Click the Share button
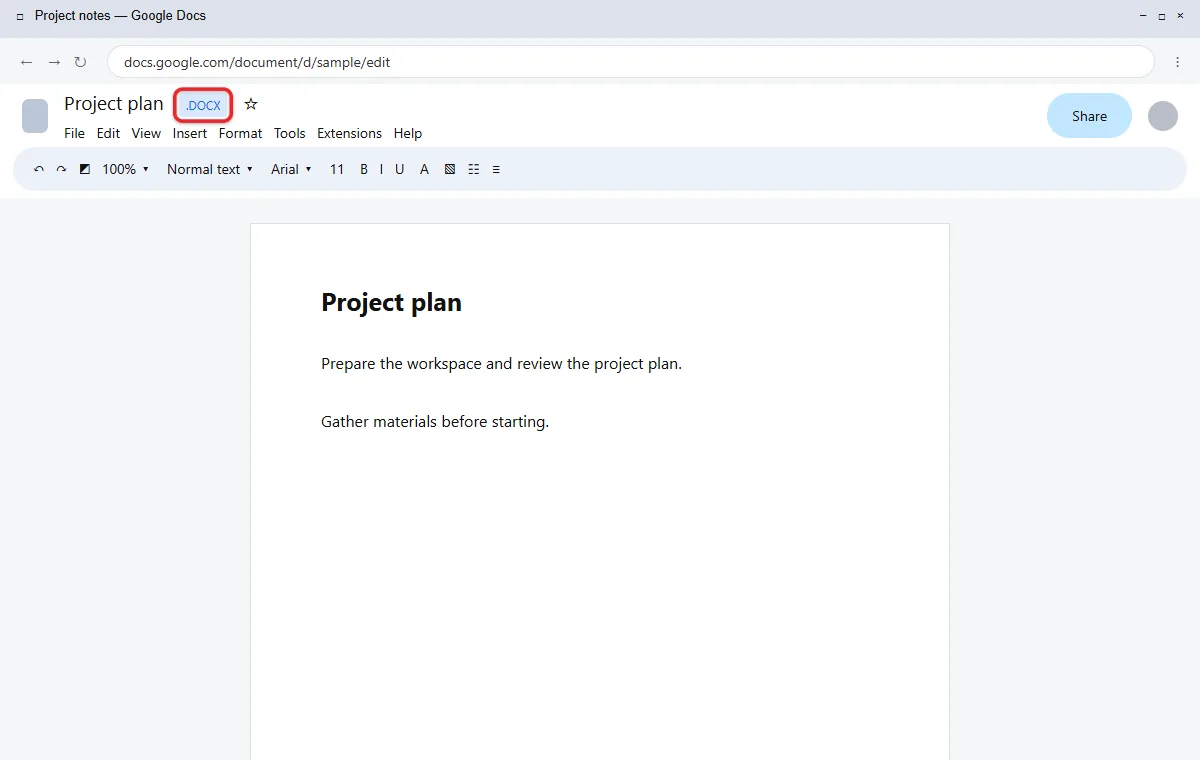Image resolution: width=1200 pixels, height=760 pixels. [1089, 116]
